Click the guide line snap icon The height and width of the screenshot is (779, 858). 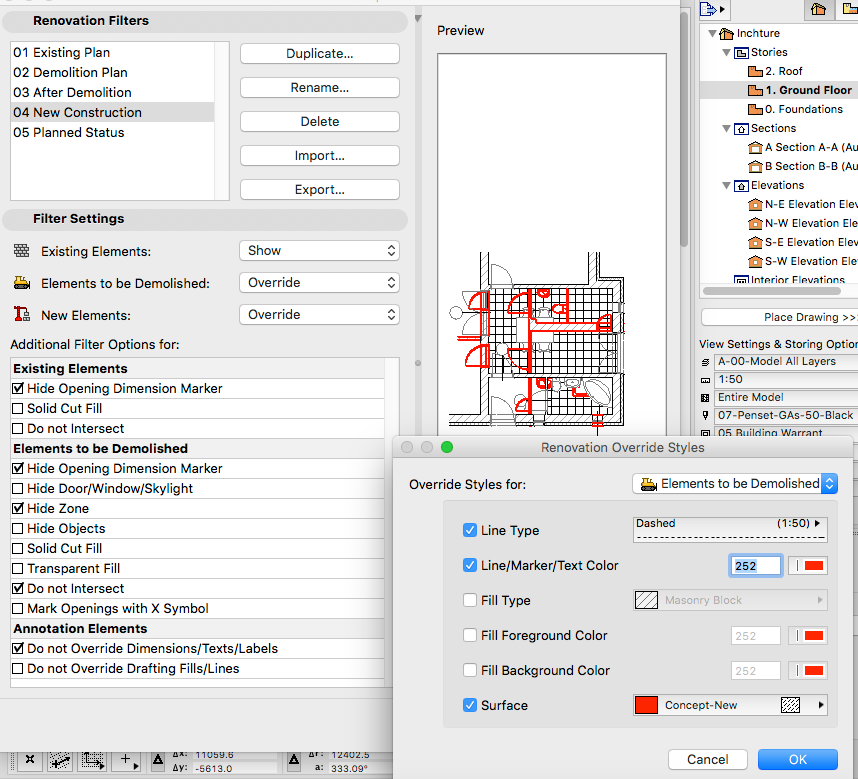60,760
